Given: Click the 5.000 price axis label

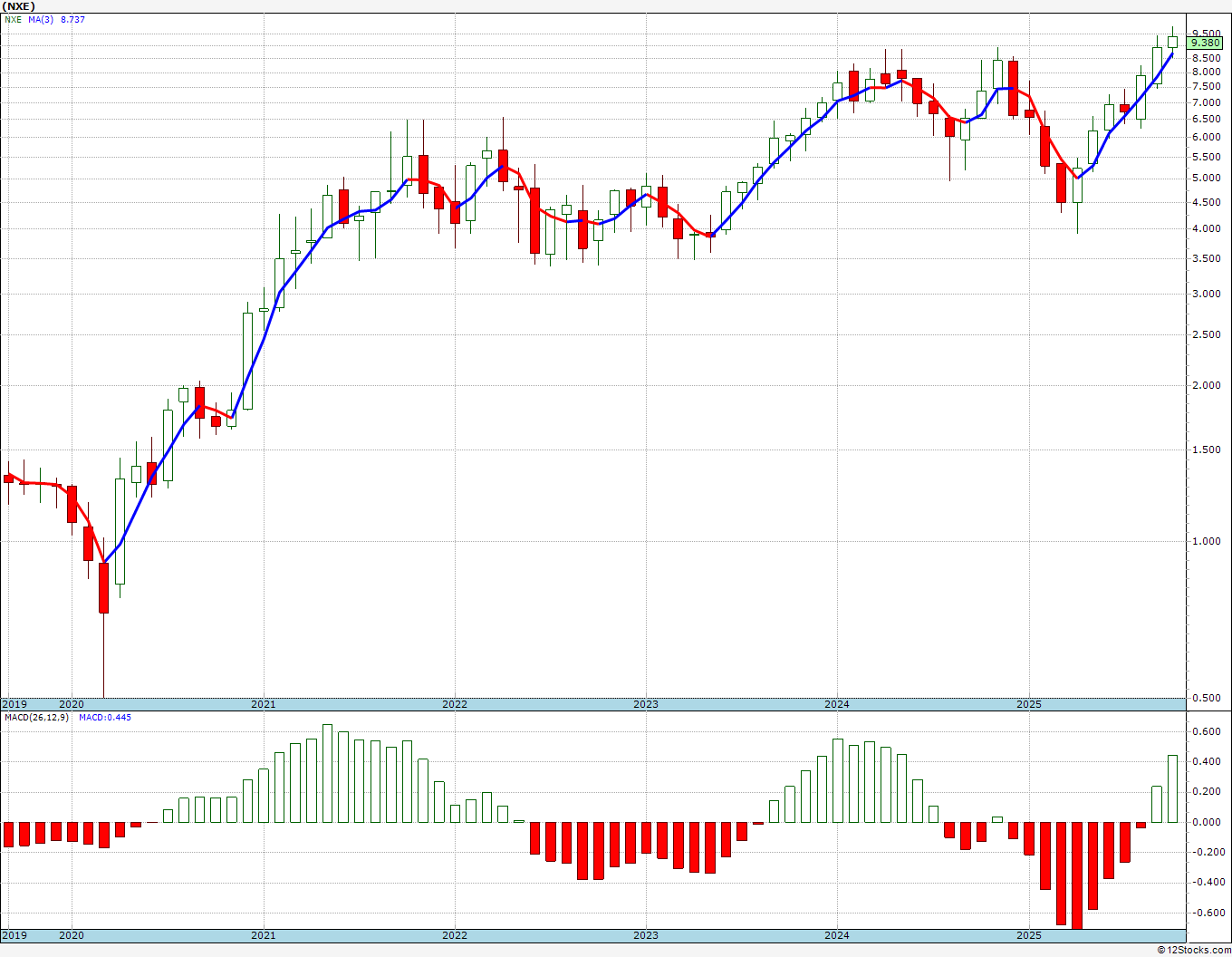Looking at the screenshot, I should click(1206, 179).
